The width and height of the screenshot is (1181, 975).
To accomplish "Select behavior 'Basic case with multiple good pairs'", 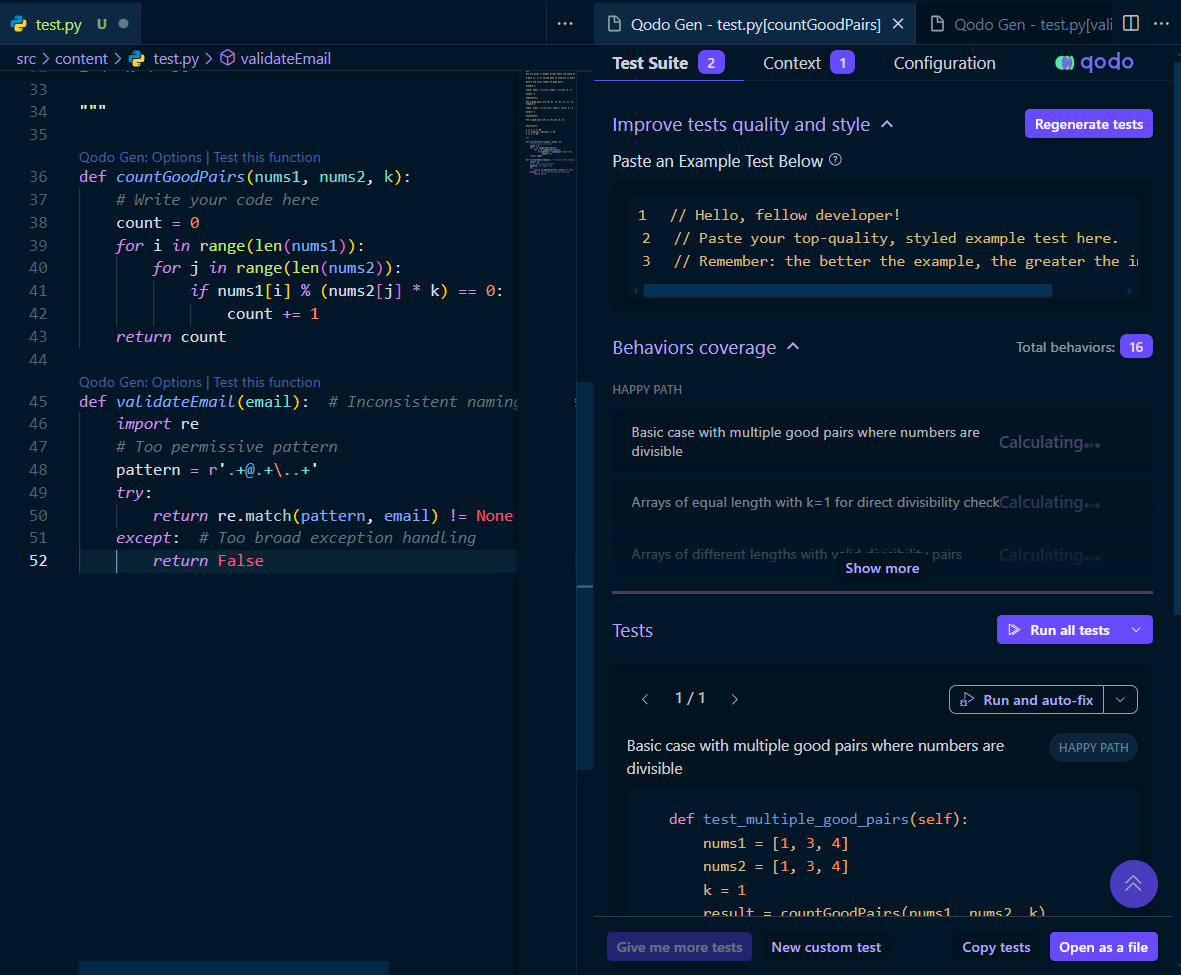I will point(882,442).
